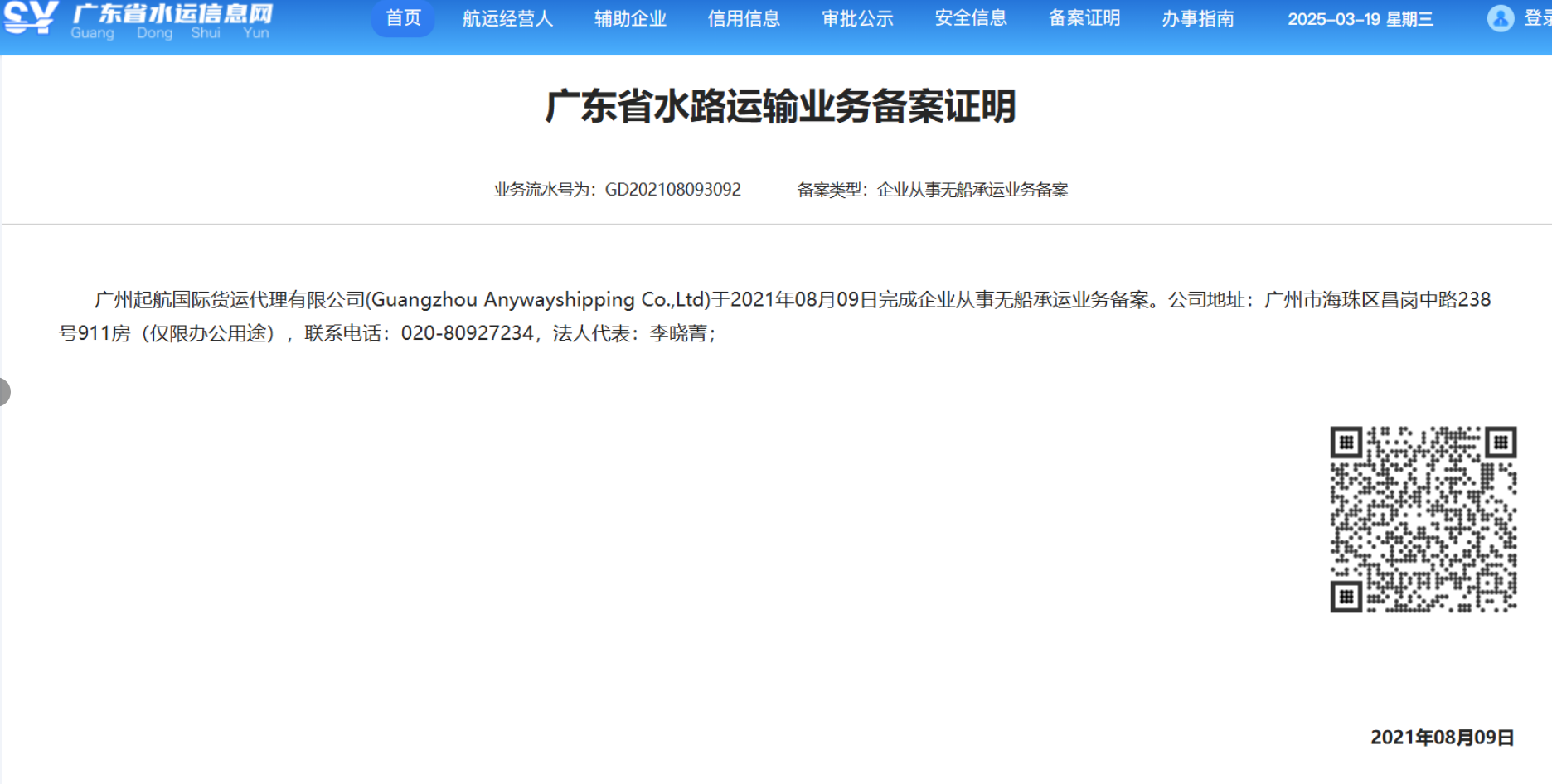Open the 备案证明 menu item
This screenshot has width=1552, height=784.
point(1084,18)
